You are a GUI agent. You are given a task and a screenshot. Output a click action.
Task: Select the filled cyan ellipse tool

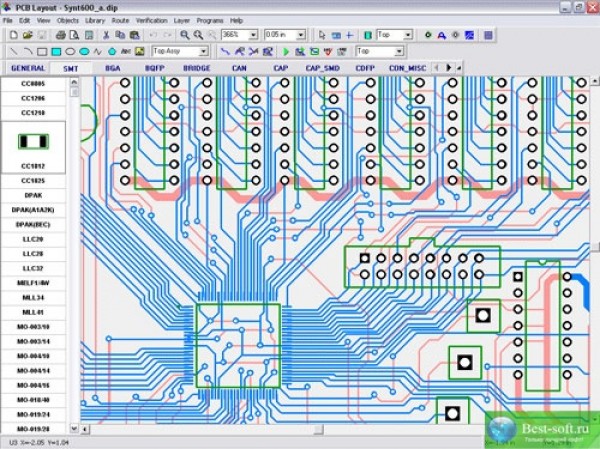84,51
